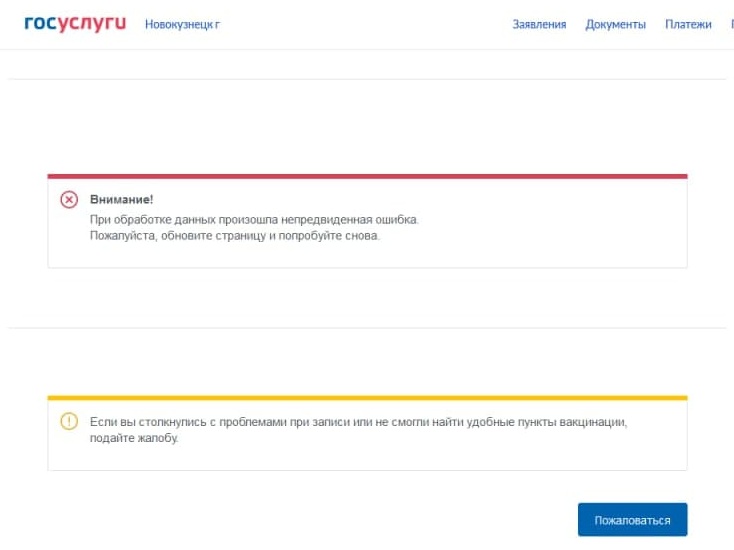Click the red bar atop the error alert

pyautogui.click(x=367, y=176)
